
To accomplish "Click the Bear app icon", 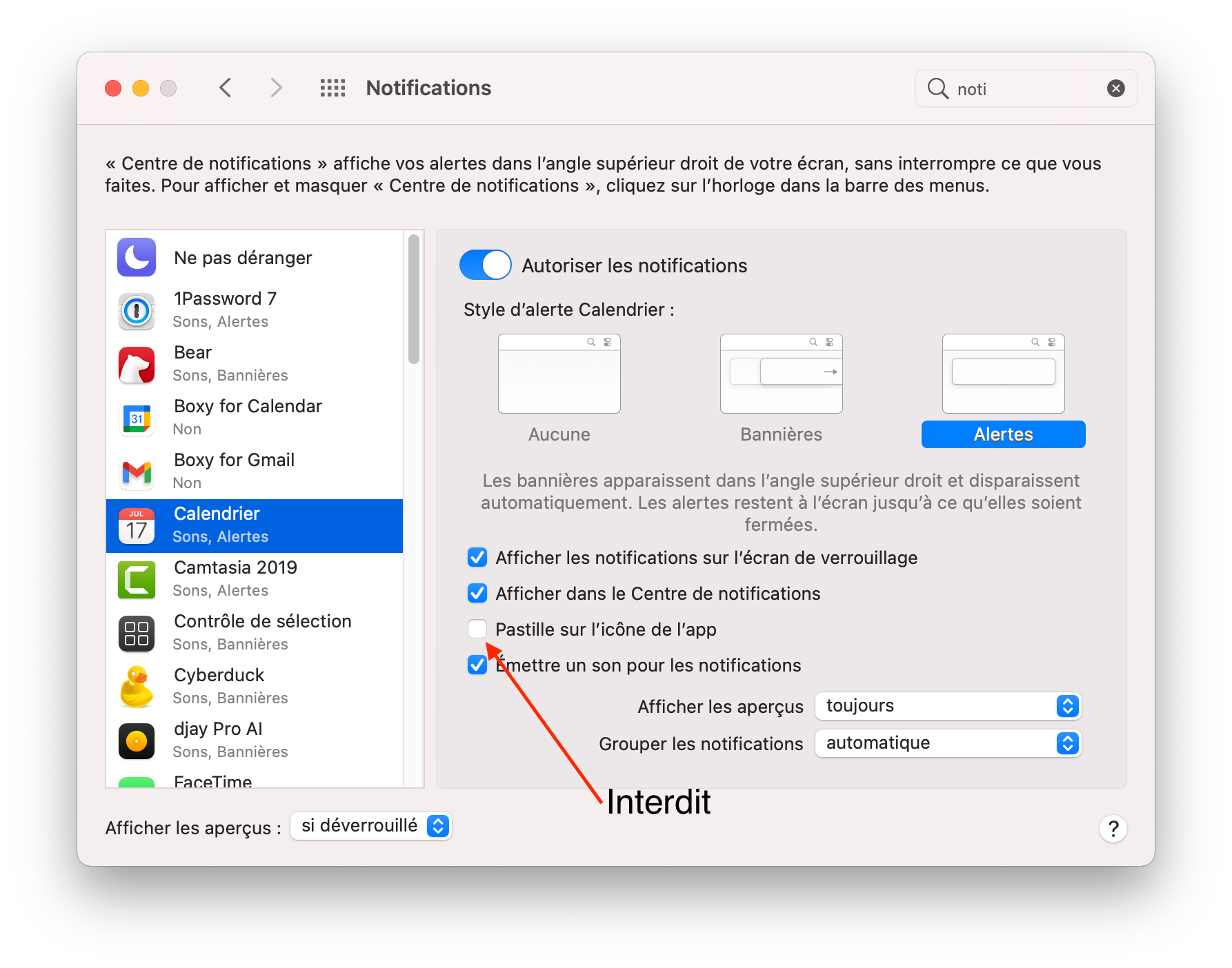I will 137,365.
